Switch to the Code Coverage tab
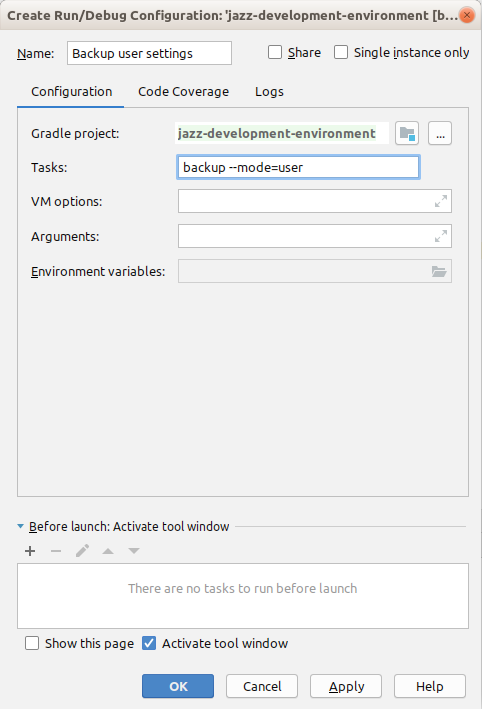Screen dimensions: 482x709 click(x=184, y=92)
